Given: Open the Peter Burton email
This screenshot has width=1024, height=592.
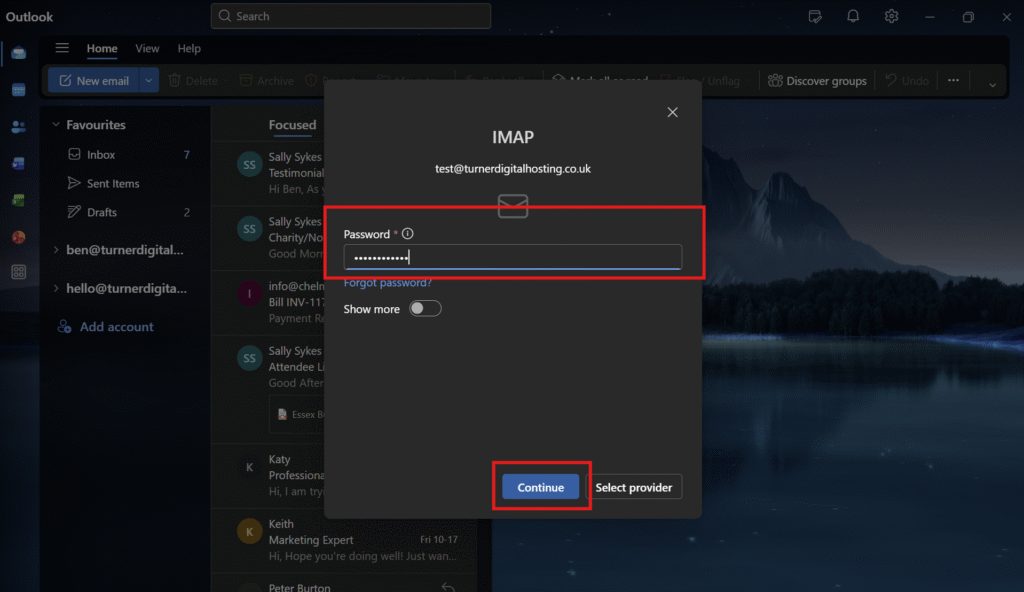Looking at the screenshot, I should pyautogui.click(x=345, y=584).
